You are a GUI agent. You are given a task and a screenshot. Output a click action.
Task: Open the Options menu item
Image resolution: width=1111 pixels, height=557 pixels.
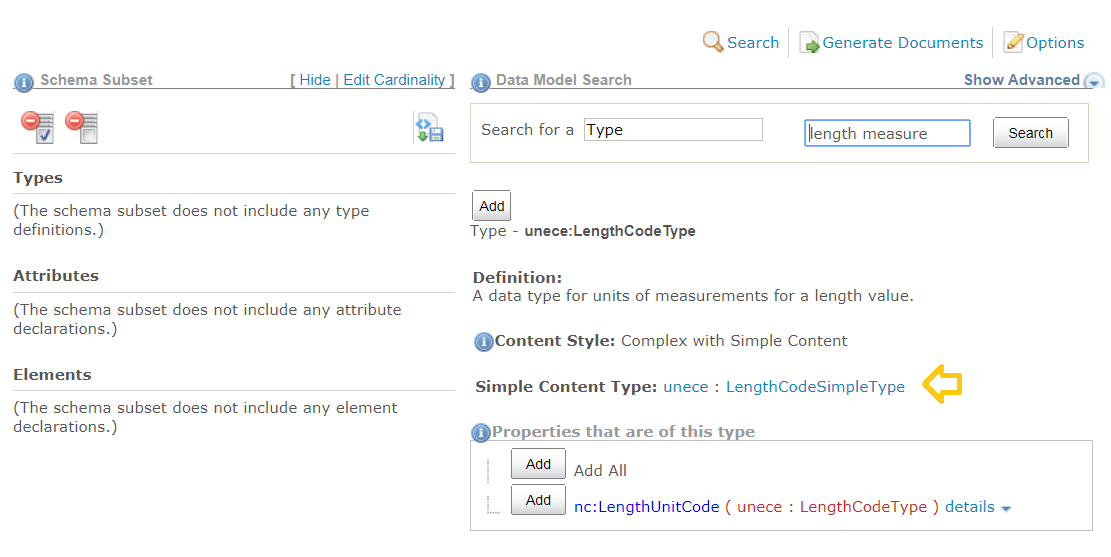click(1044, 43)
